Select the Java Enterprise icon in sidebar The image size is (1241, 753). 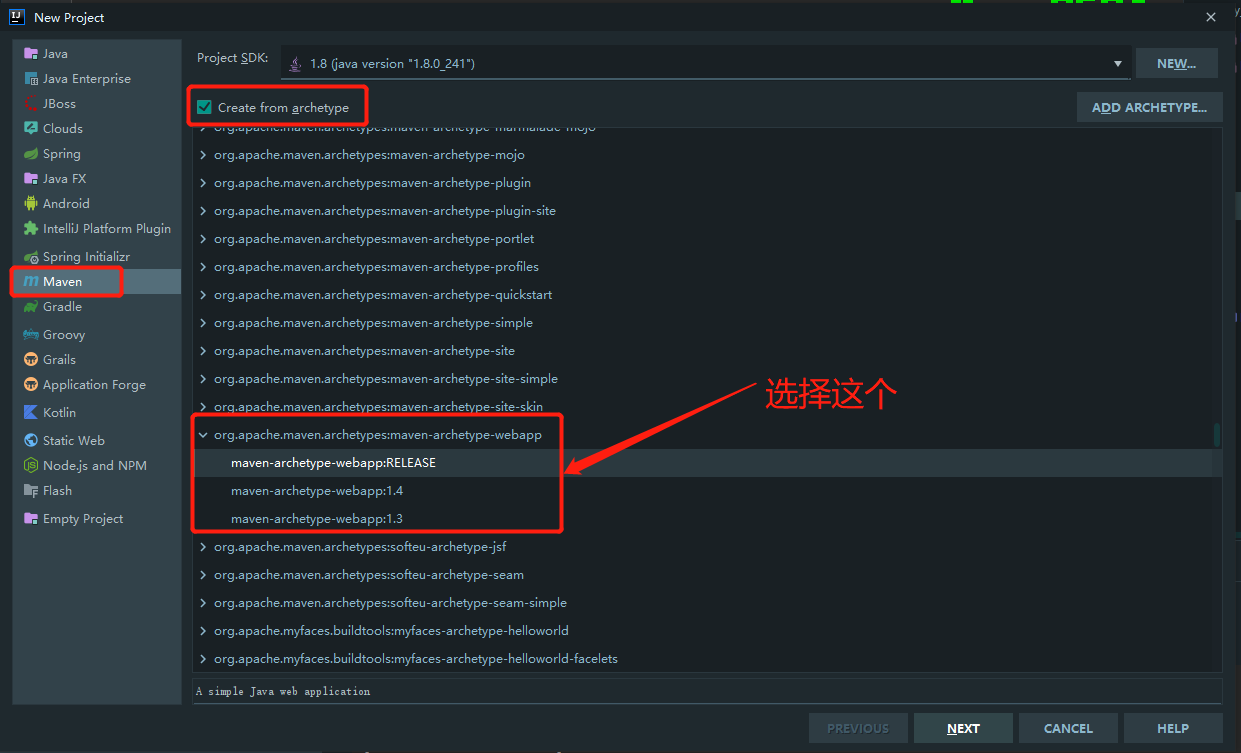tap(31, 79)
